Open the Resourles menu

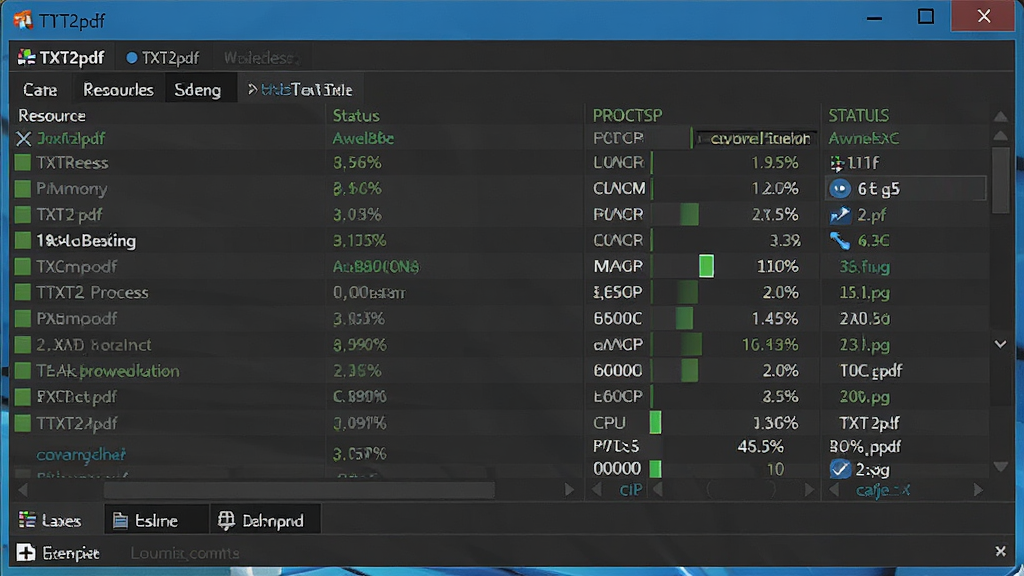(118, 89)
